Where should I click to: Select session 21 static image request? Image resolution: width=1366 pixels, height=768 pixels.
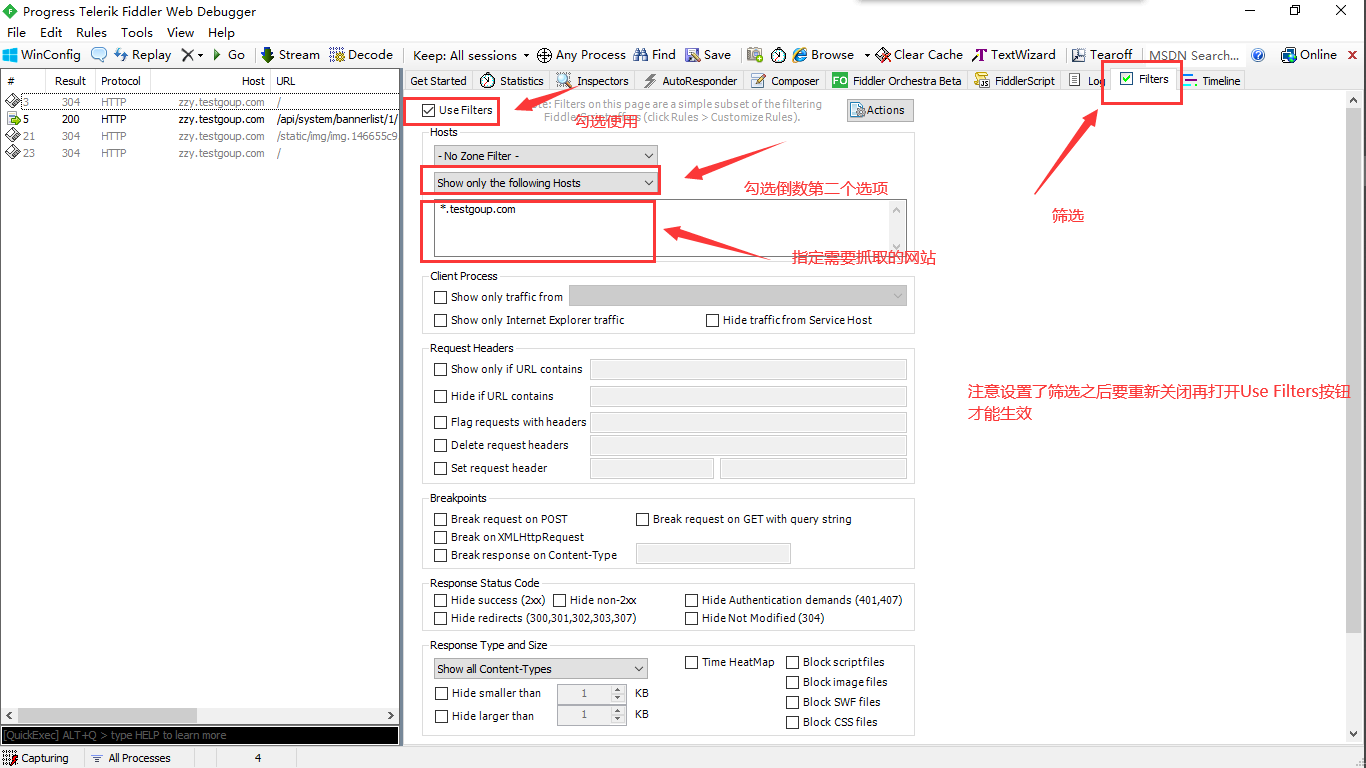200,136
